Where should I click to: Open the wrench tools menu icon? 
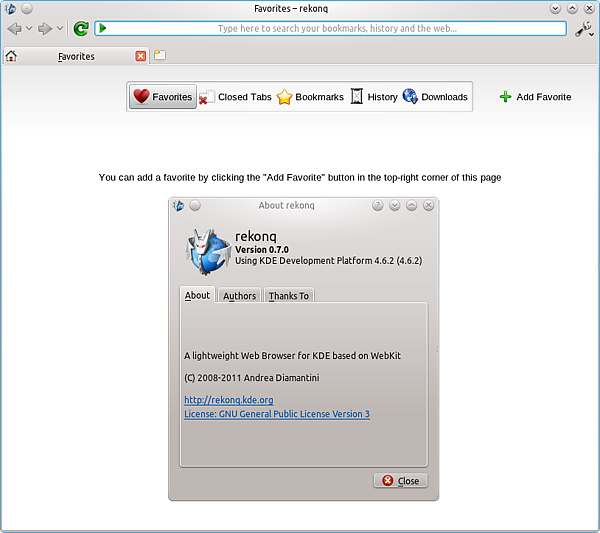point(584,29)
